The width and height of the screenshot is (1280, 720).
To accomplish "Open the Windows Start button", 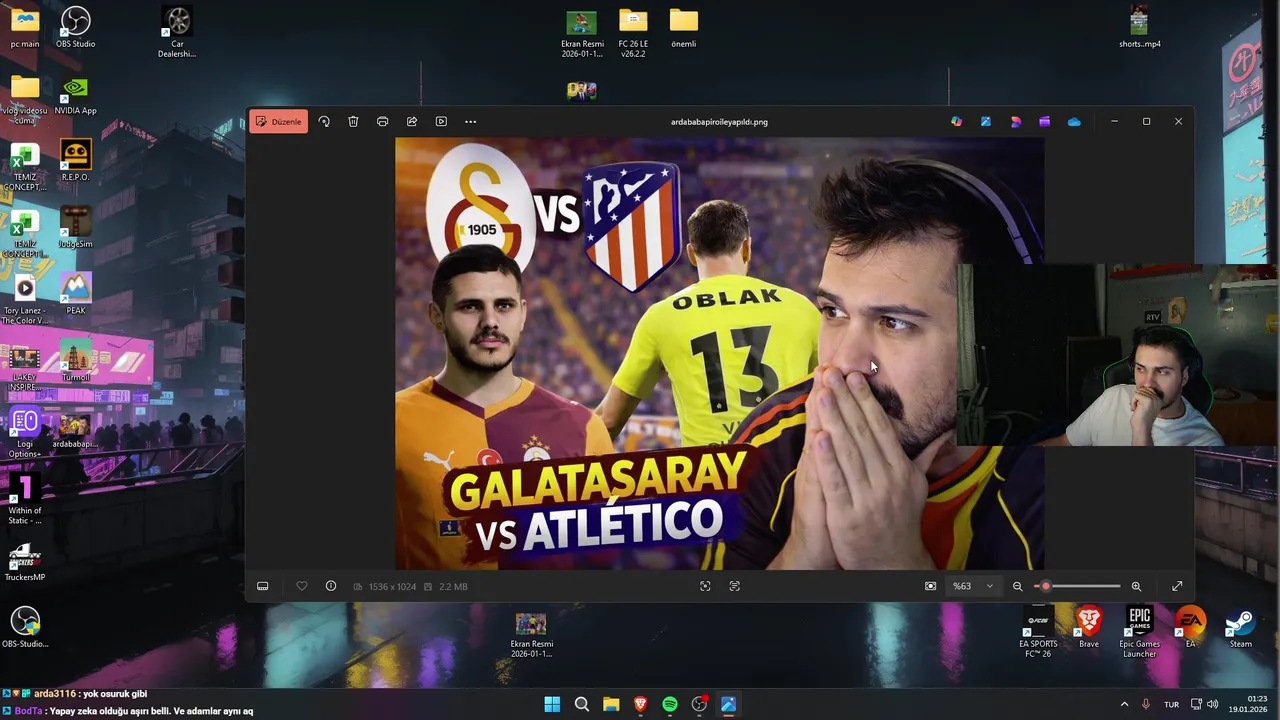I will click(552, 704).
